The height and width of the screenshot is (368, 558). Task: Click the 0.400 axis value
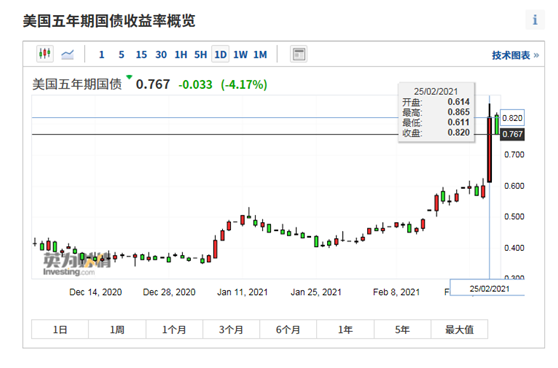coord(514,248)
